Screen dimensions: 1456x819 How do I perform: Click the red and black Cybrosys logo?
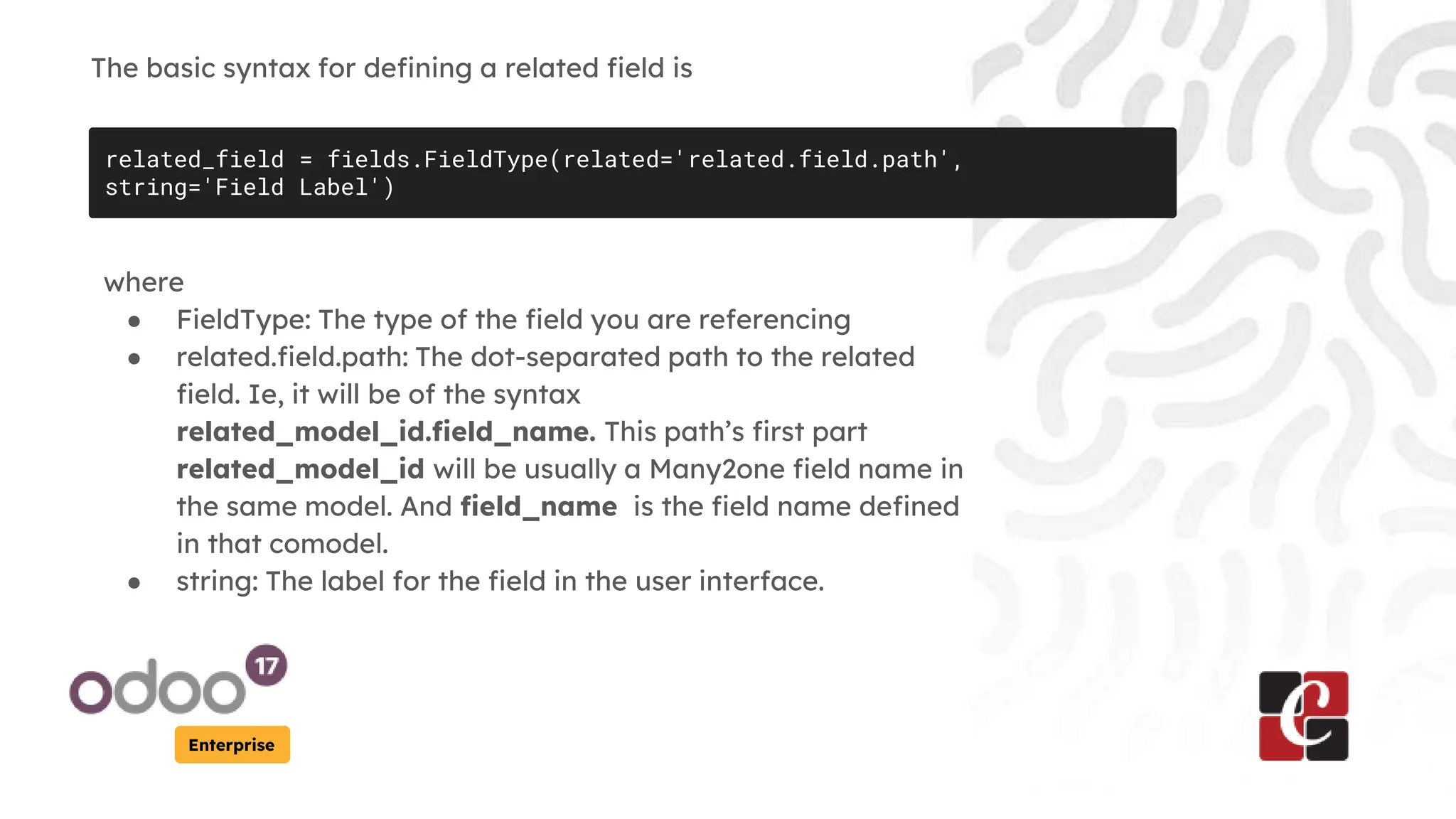click(1303, 716)
